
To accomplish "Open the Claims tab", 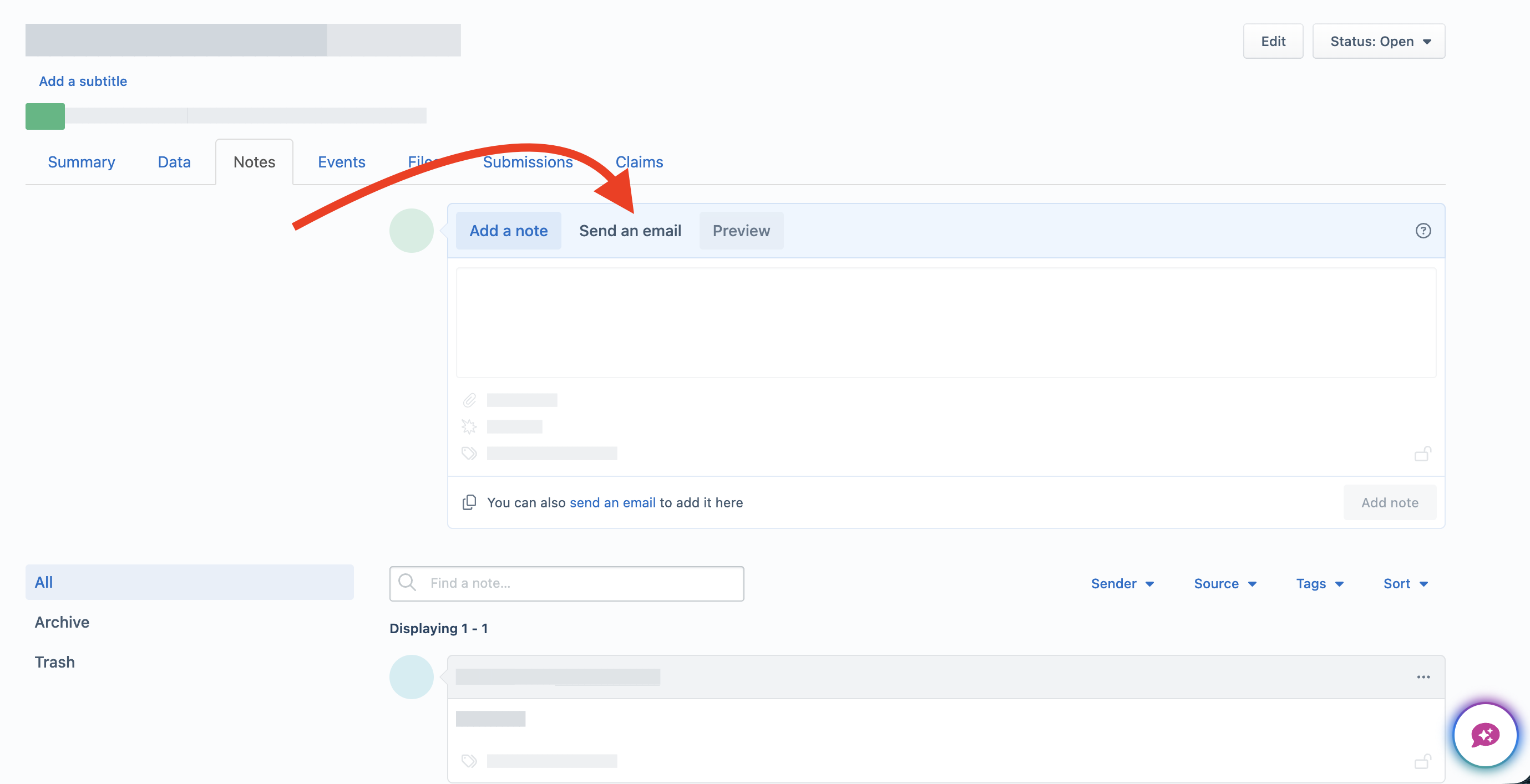I will [639, 162].
